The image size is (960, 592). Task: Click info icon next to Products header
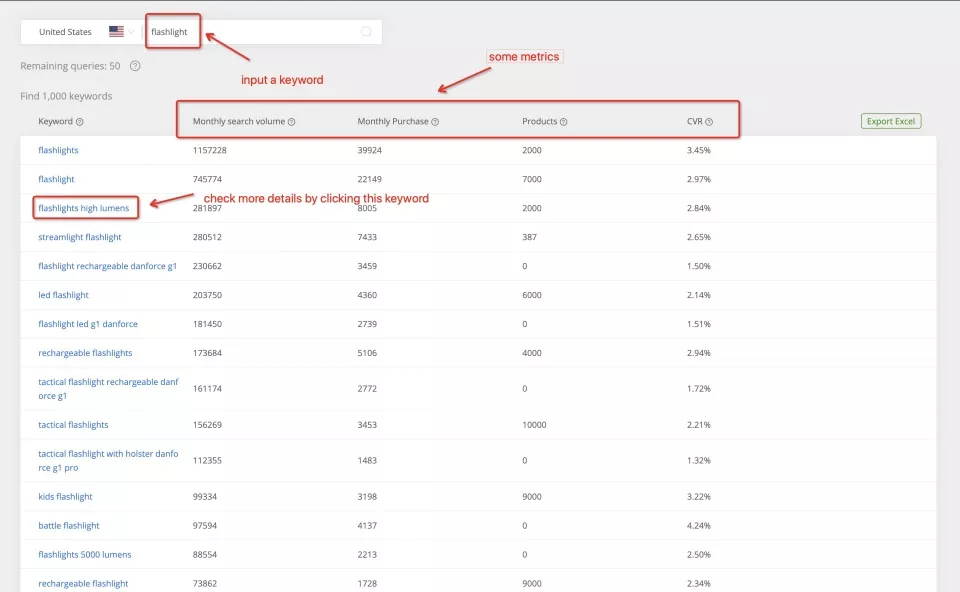tap(563, 122)
